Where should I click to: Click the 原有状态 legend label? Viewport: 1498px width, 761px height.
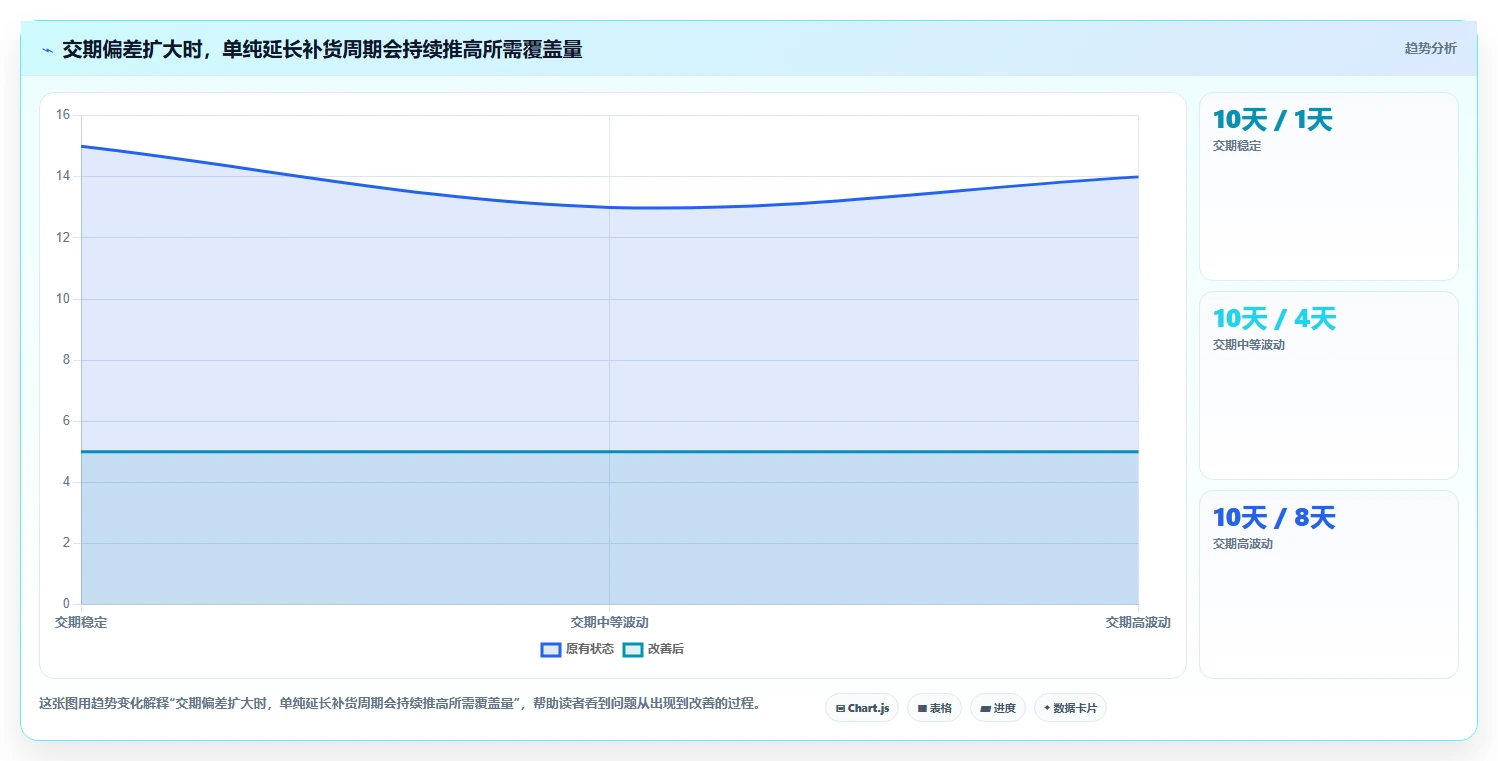tap(590, 649)
